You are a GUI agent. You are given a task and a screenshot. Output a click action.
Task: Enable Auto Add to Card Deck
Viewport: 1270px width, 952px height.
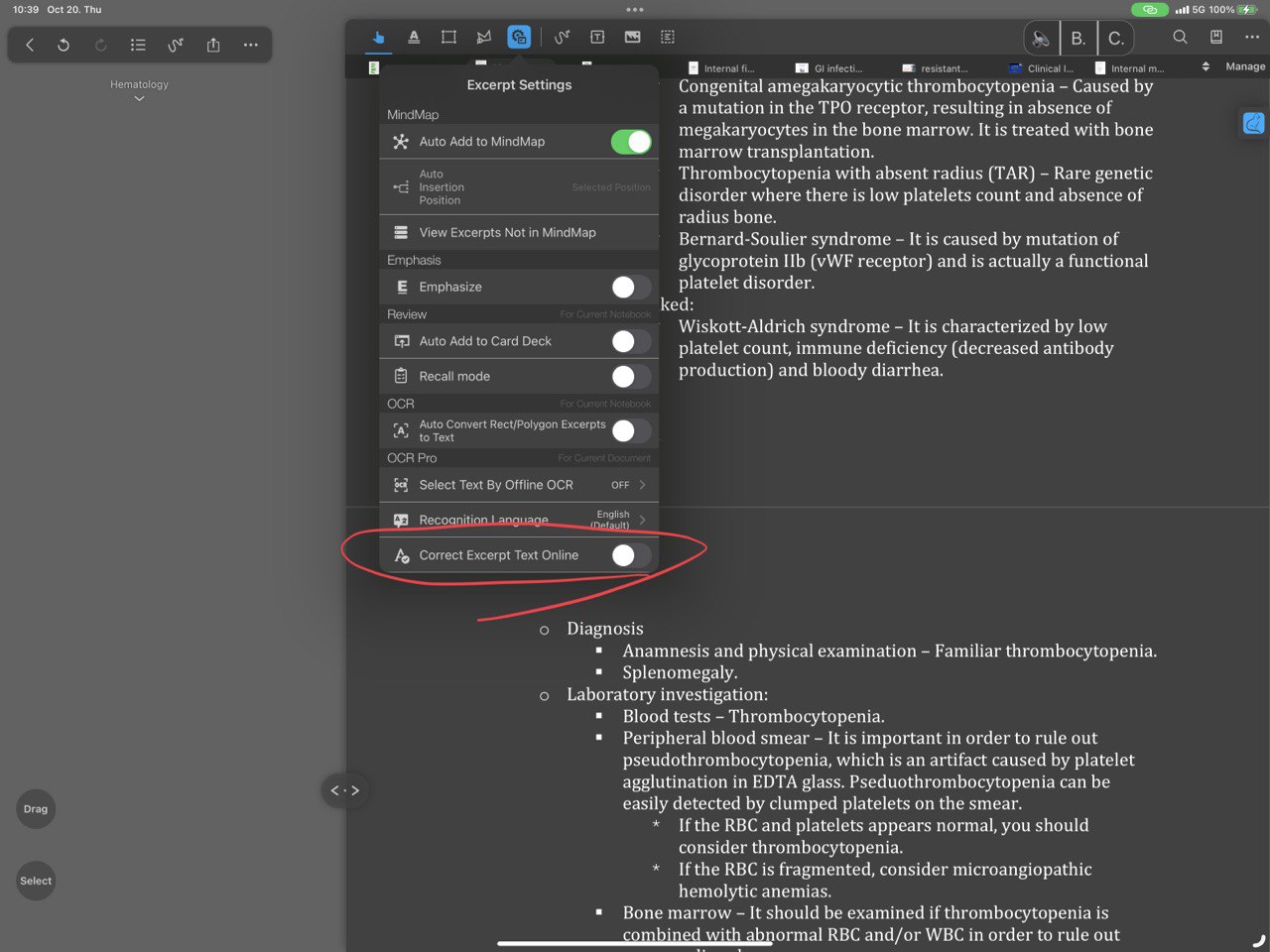(x=631, y=341)
